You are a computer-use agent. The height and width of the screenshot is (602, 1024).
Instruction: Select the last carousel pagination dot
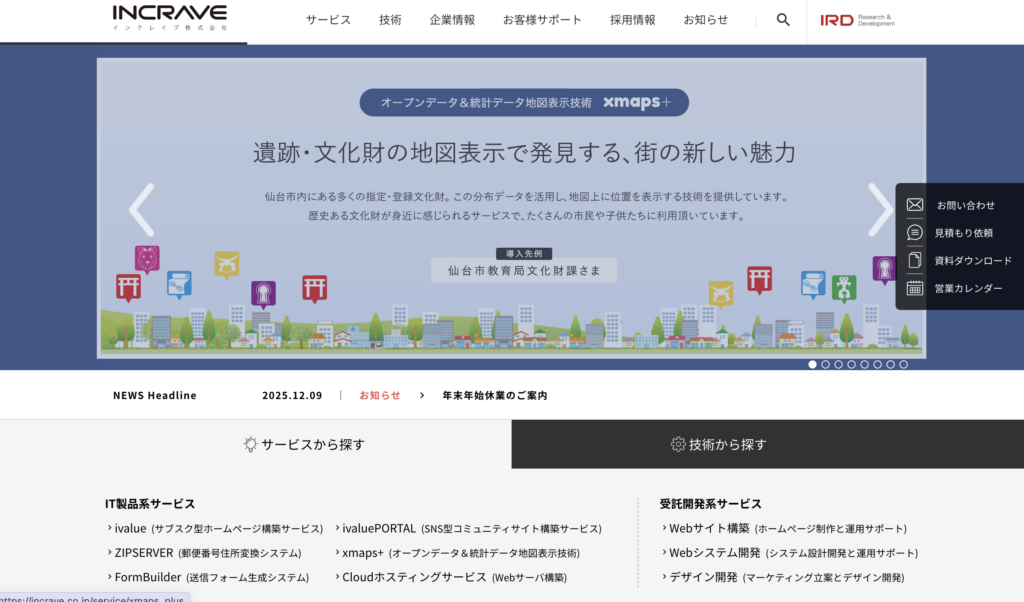pyautogui.click(x=903, y=365)
